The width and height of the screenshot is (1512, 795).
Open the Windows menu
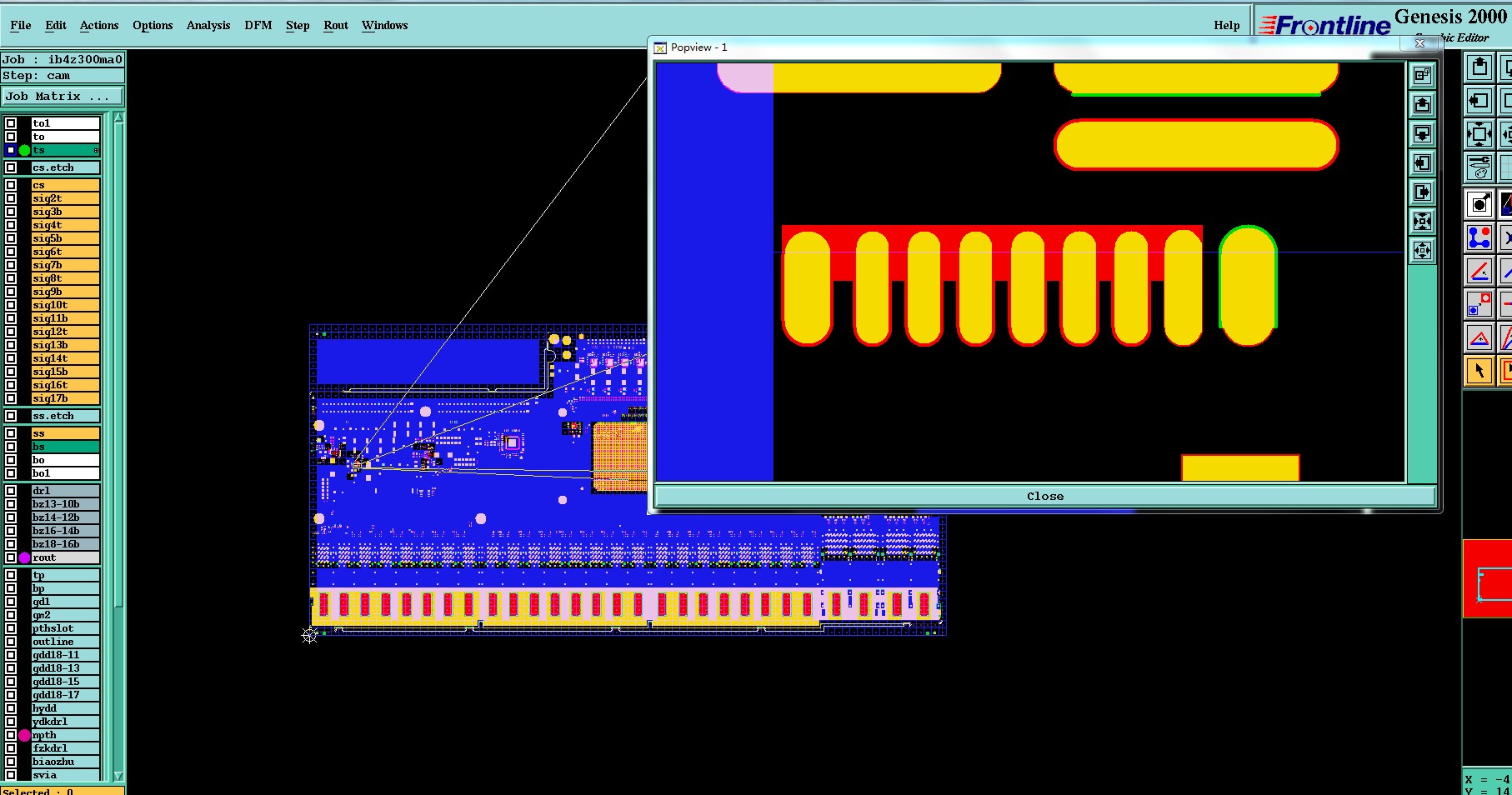tap(385, 25)
